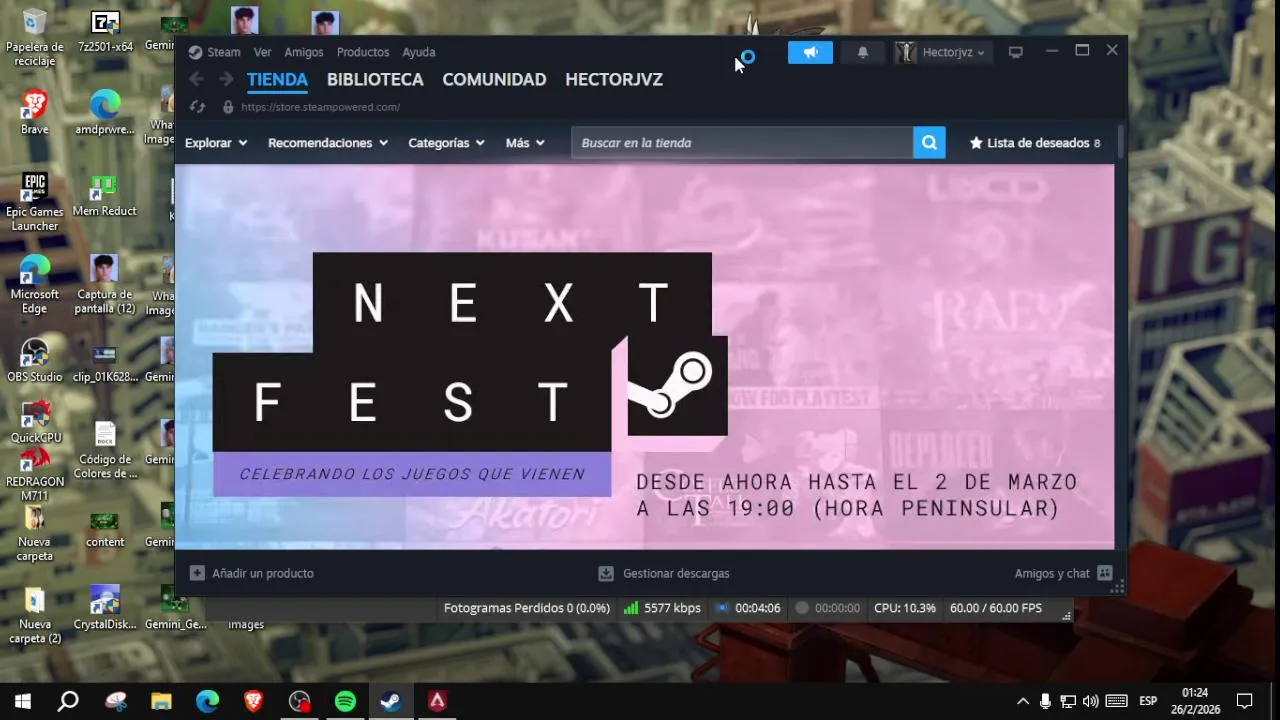Screen dimensions: 1280x720
Task: Open the Amigos menu
Action: click(304, 52)
